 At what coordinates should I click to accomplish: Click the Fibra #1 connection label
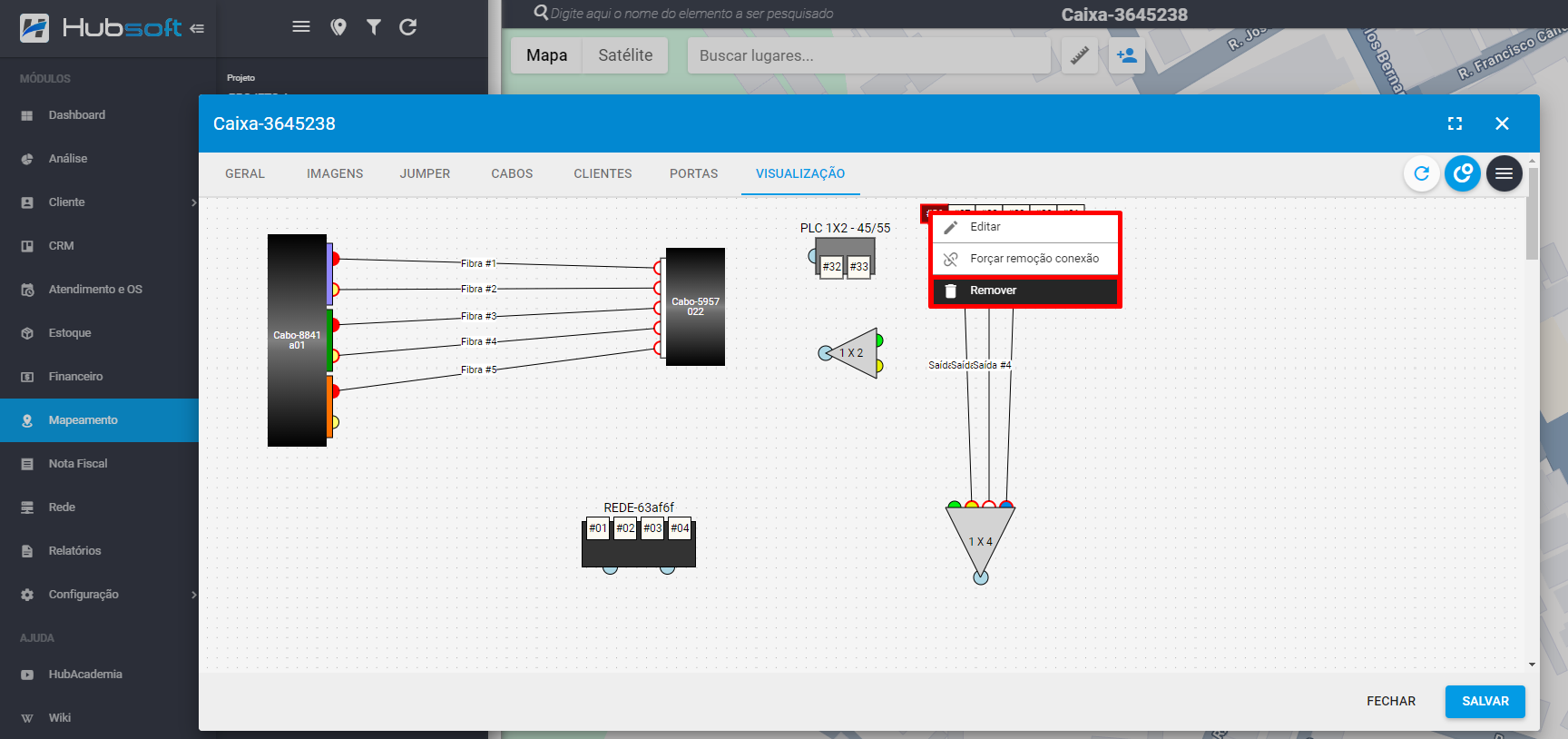coord(478,263)
